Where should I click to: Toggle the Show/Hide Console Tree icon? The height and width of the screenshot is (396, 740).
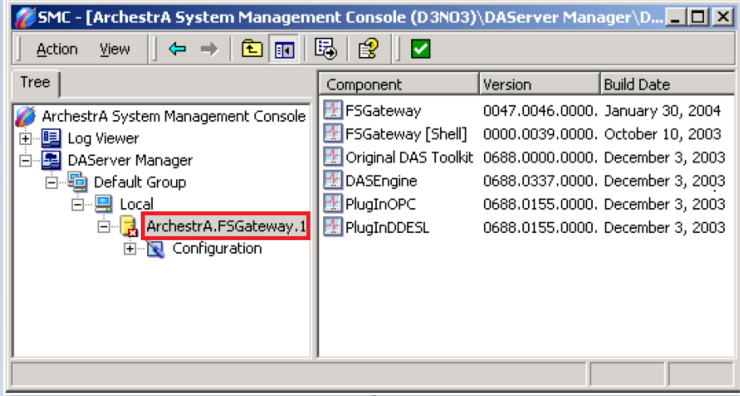(x=285, y=50)
